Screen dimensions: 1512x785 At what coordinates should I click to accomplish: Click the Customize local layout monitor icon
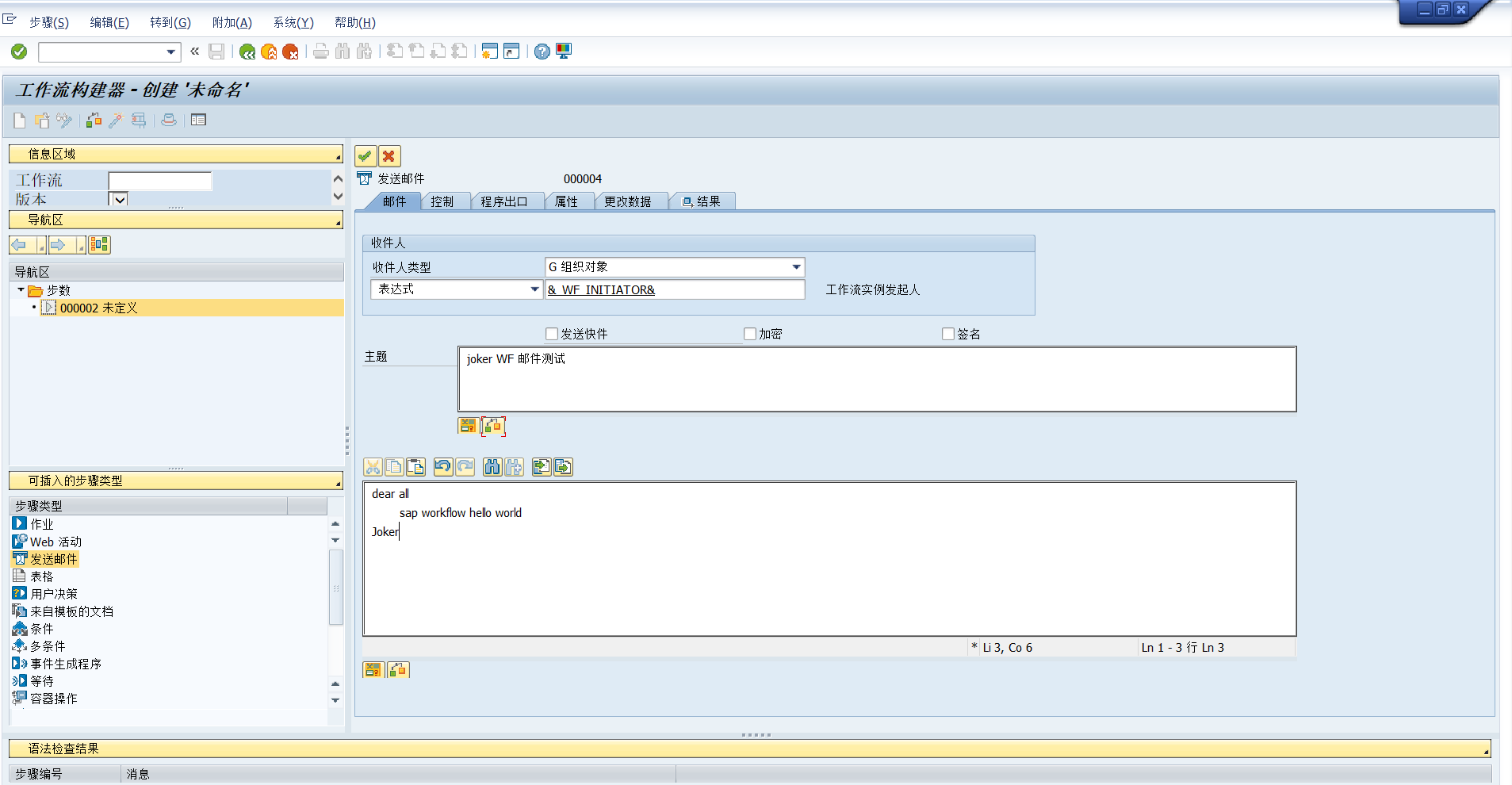[x=564, y=52]
